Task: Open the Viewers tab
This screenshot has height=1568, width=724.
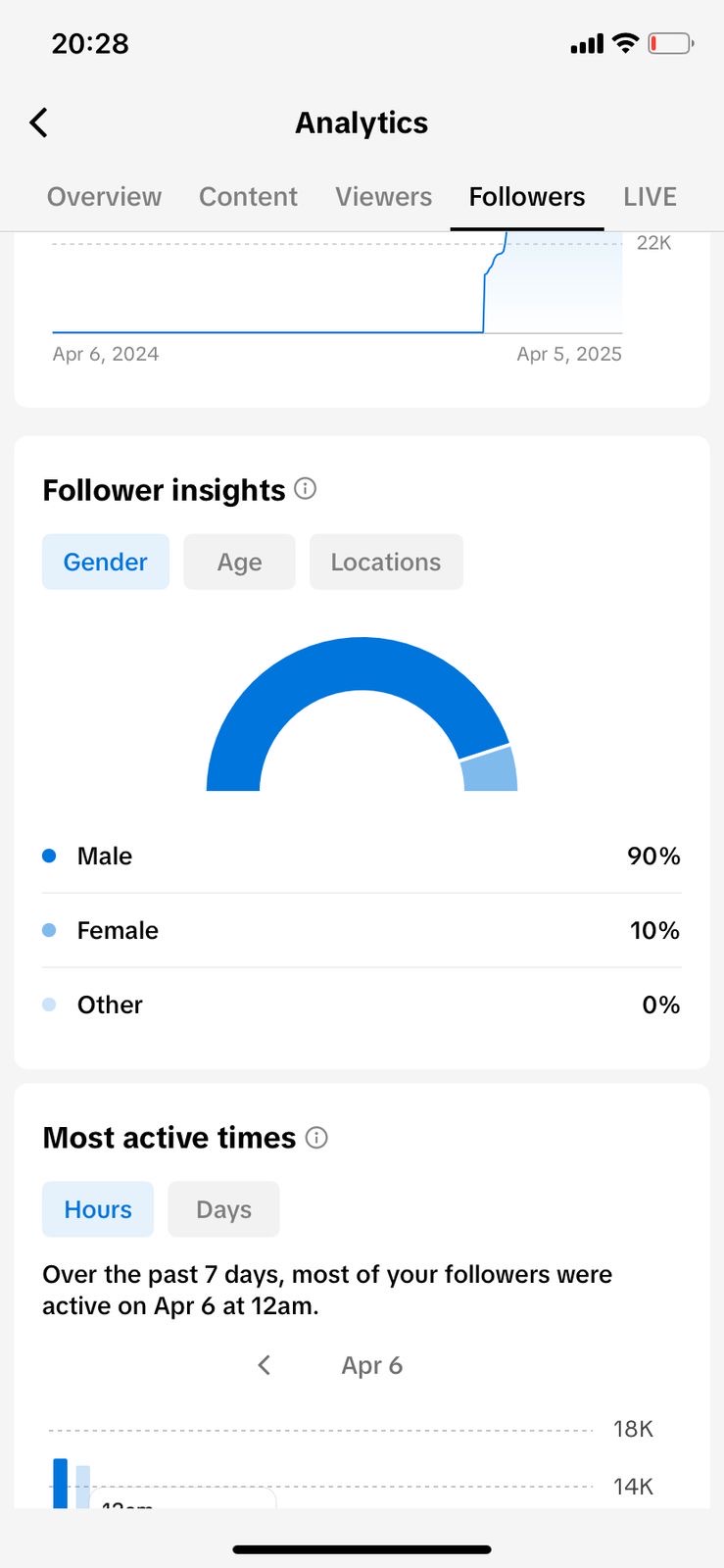Action: click(383, 197)
